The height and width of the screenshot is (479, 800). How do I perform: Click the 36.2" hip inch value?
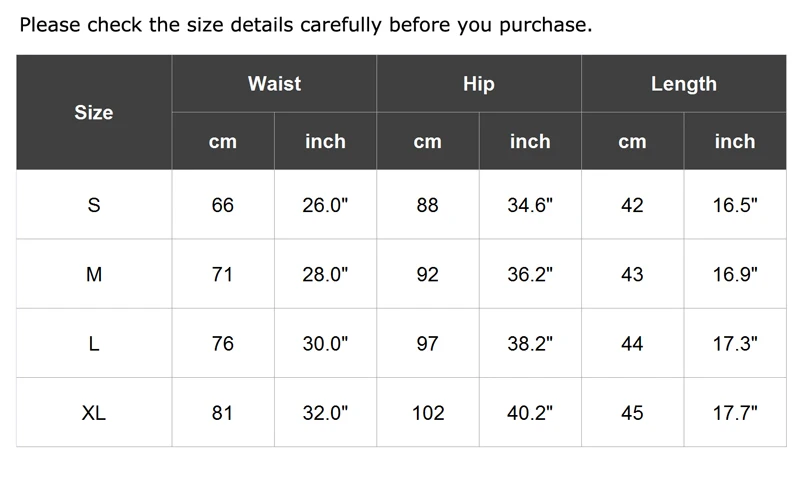[x=530, y=274]
